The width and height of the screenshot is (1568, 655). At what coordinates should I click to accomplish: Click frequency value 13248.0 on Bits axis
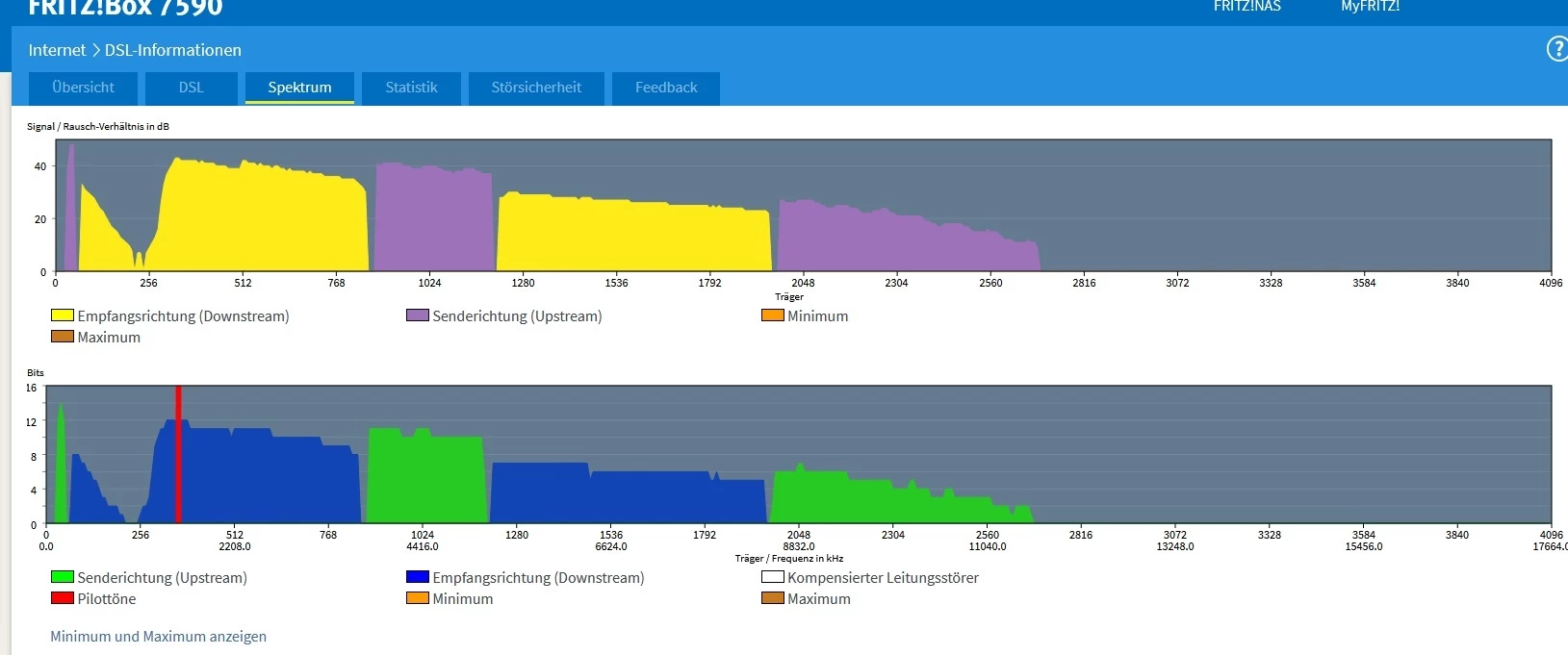tap(1175, 546)
